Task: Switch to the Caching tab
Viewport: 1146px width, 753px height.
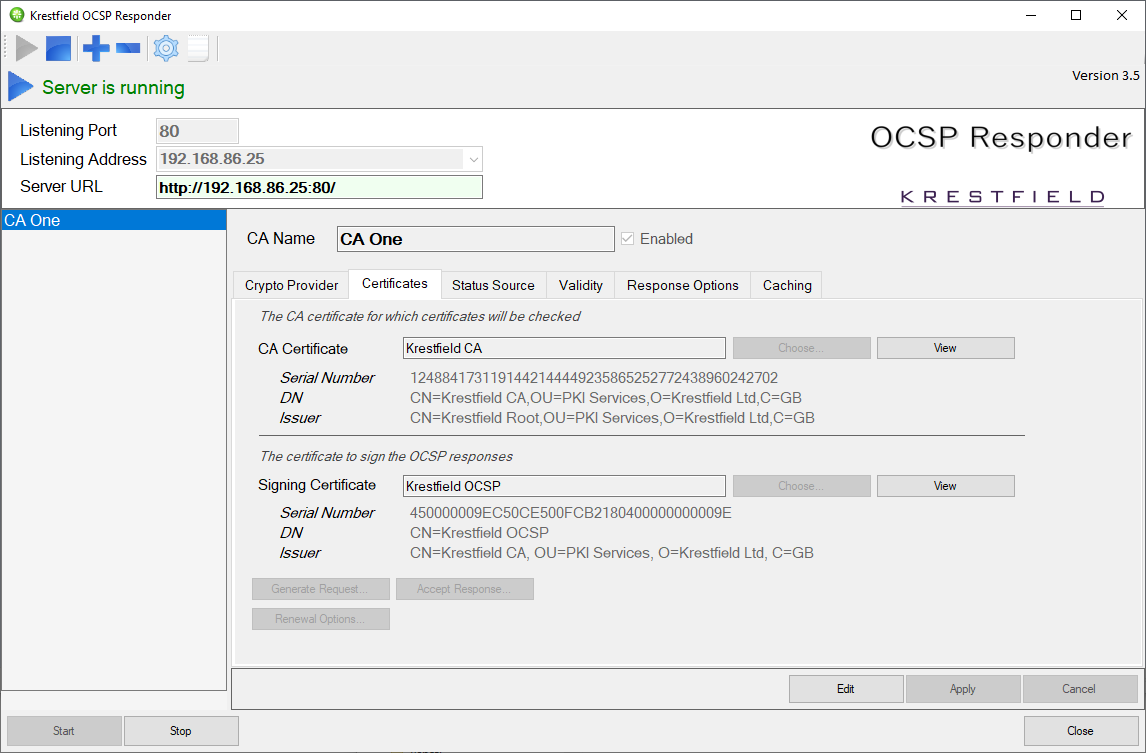Action: click(787, 285)
